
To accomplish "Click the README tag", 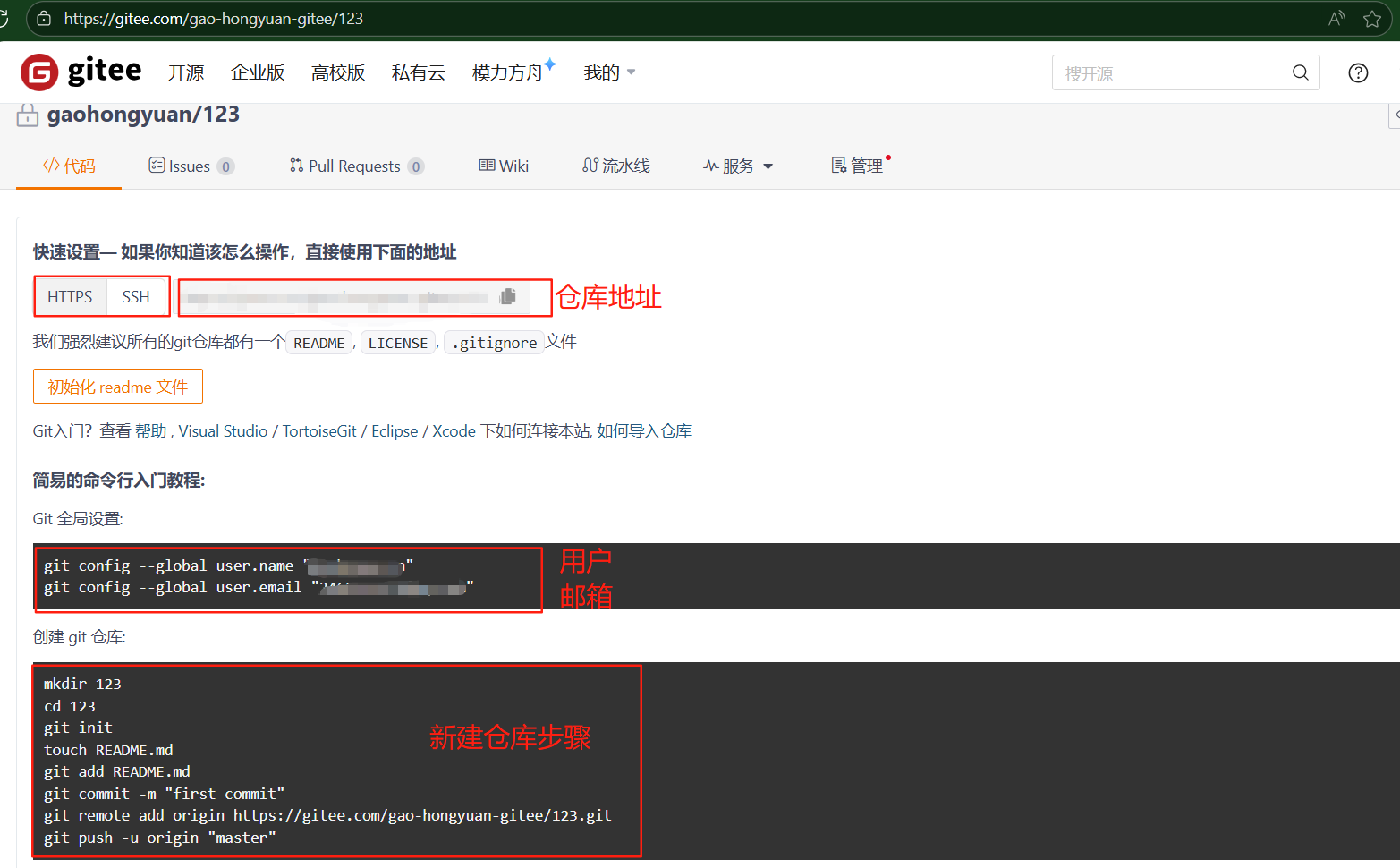I will click(319, 343).
